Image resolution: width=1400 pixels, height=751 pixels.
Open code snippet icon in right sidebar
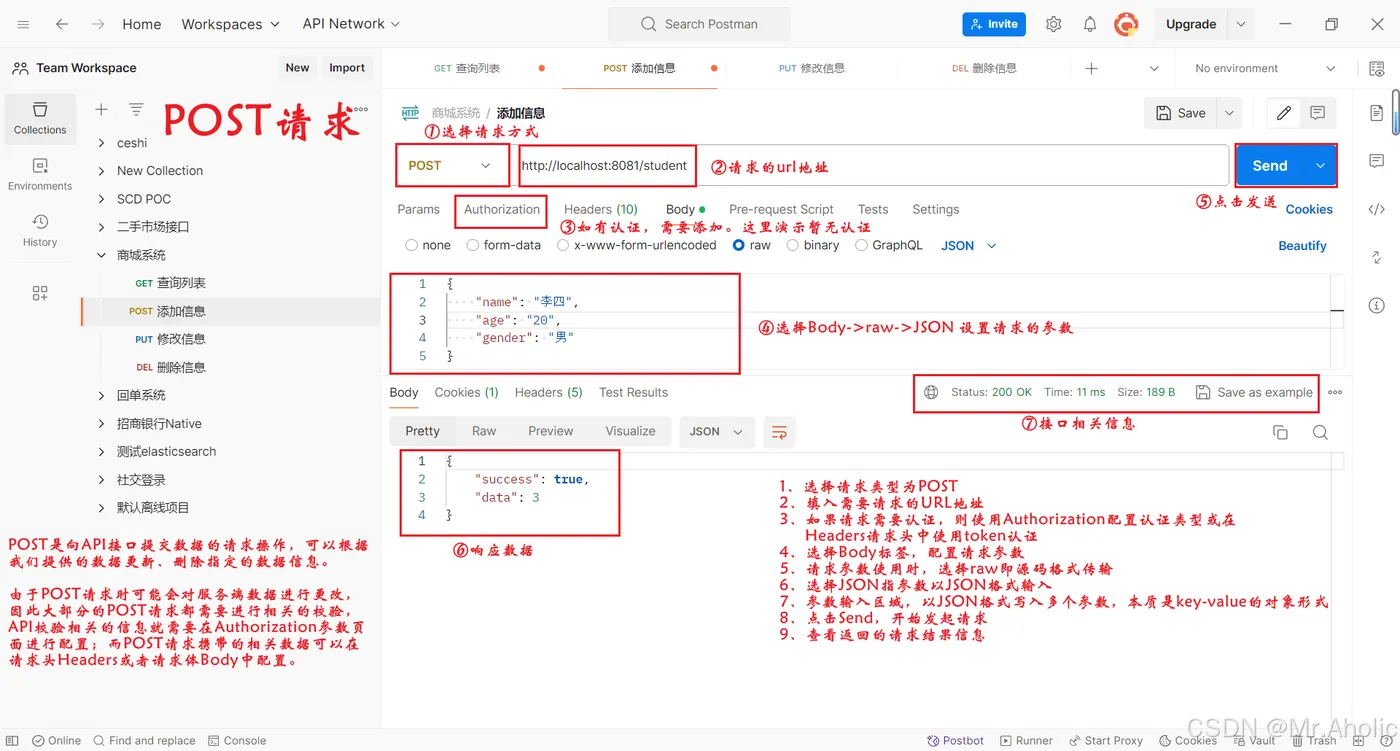(x=1377, y=209)
